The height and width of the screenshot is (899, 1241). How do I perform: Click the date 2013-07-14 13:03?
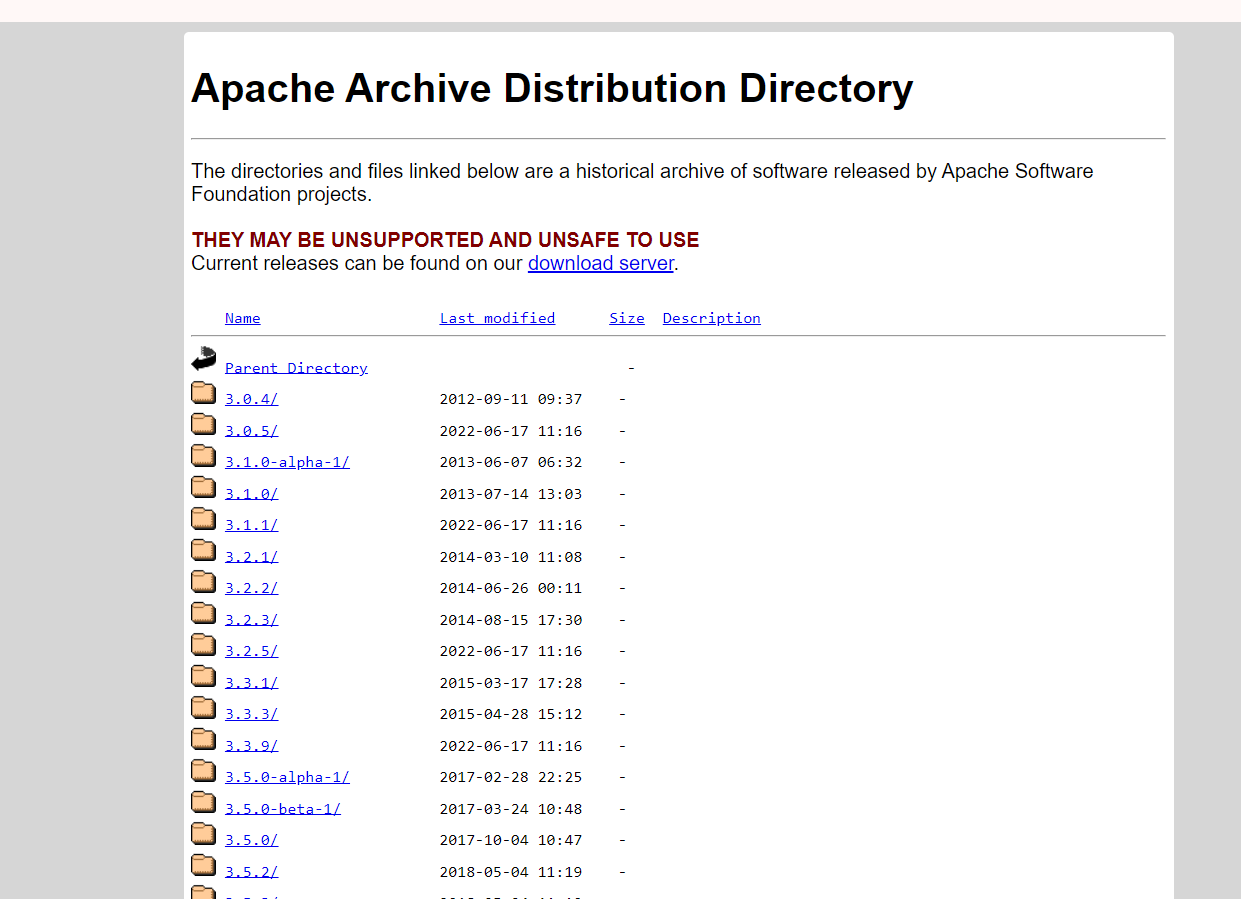[x=511, y=494]
